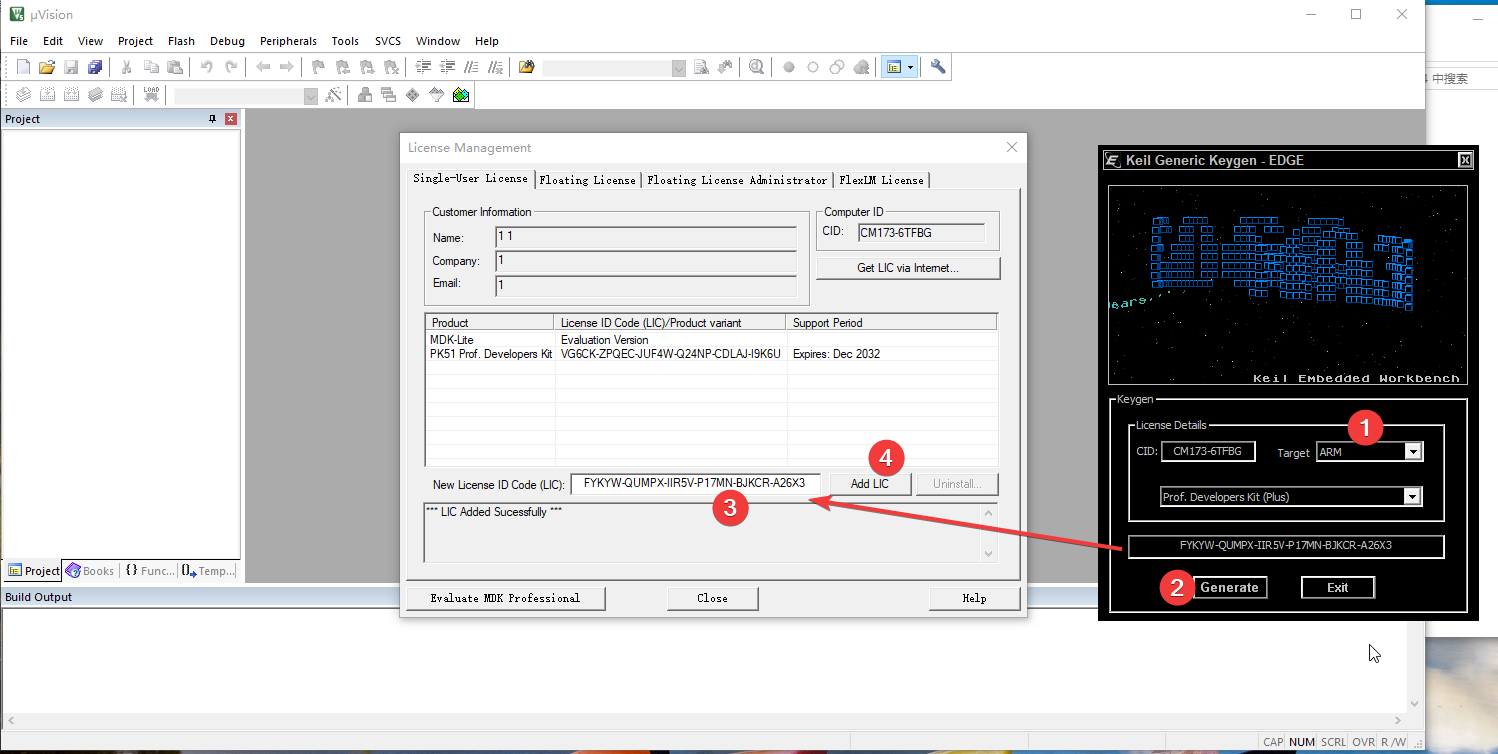Cut selection using scissors icon

126,67
